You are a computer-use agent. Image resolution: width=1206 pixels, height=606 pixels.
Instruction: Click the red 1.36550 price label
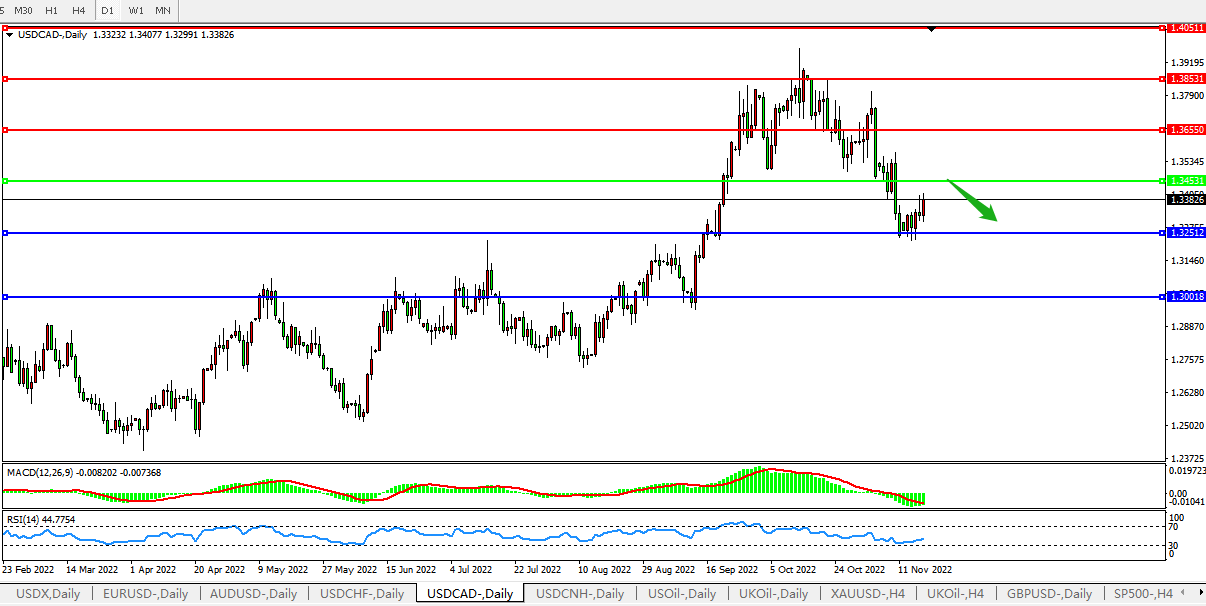[1186, 130]
